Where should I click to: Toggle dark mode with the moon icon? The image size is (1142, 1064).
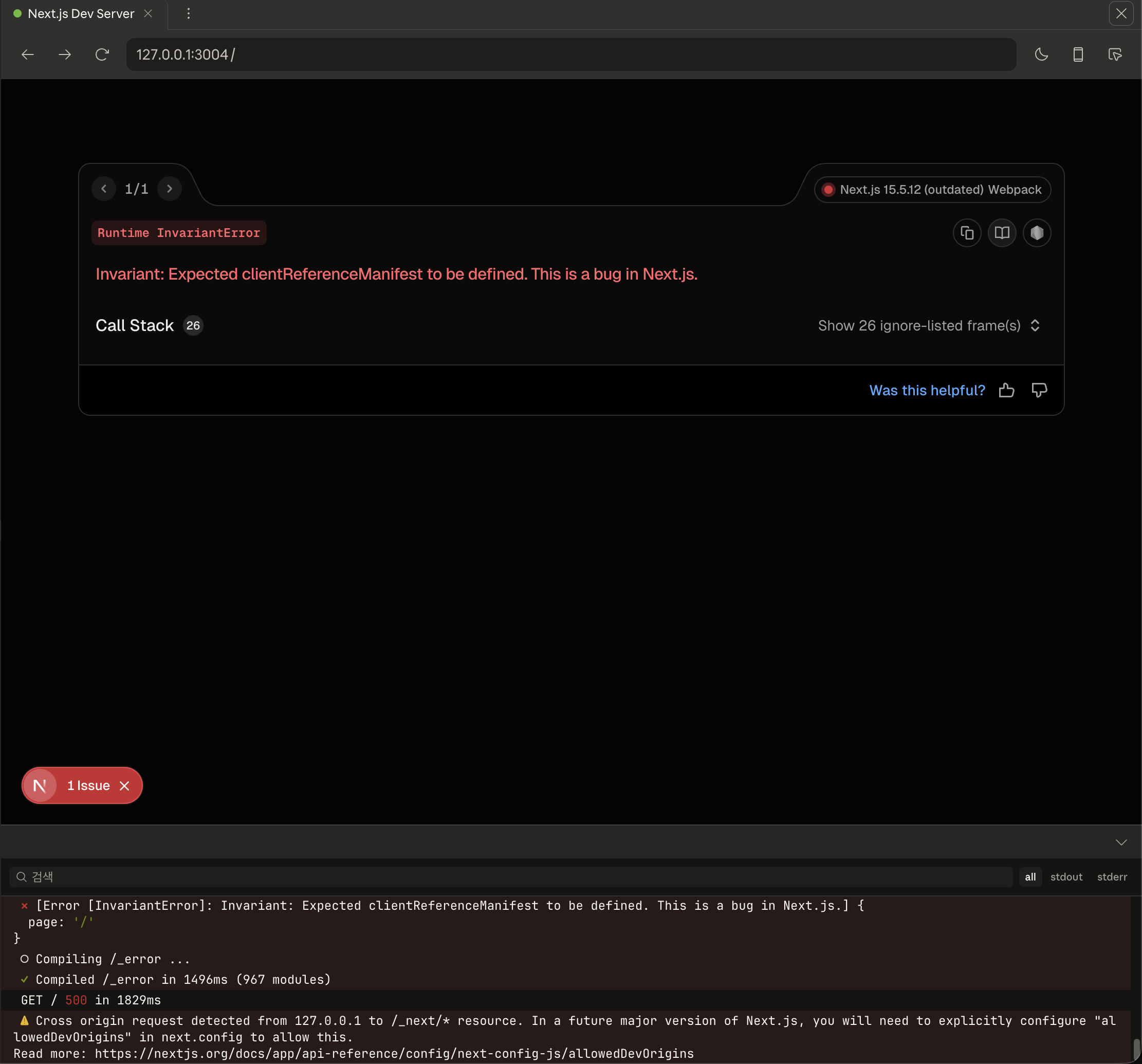coord(1041,54)
